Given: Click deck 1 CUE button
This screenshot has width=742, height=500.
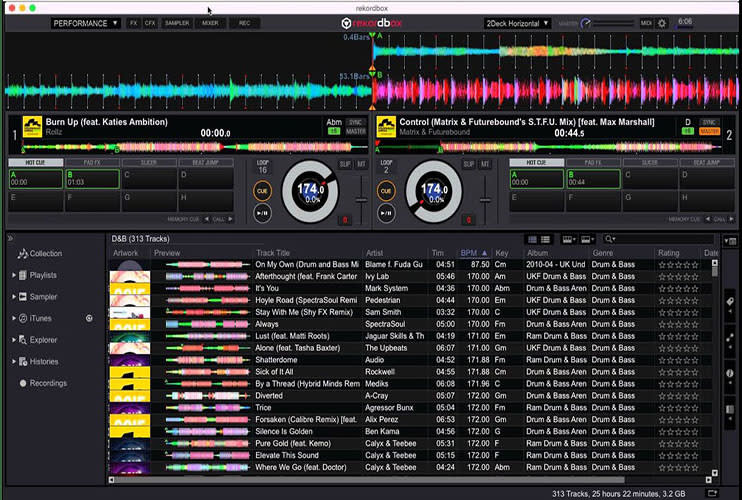Looking at the screenshot, I should coord(262,191).
